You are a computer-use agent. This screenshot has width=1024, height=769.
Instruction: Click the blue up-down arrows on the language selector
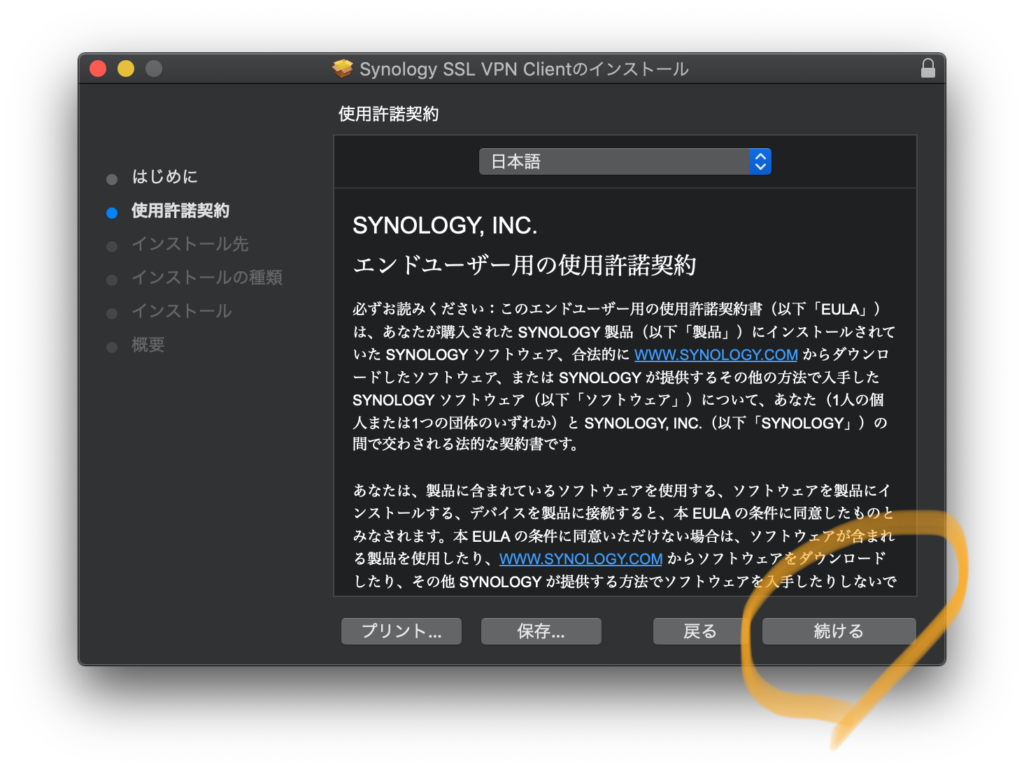pyautogui.click(x=760, y=161)
